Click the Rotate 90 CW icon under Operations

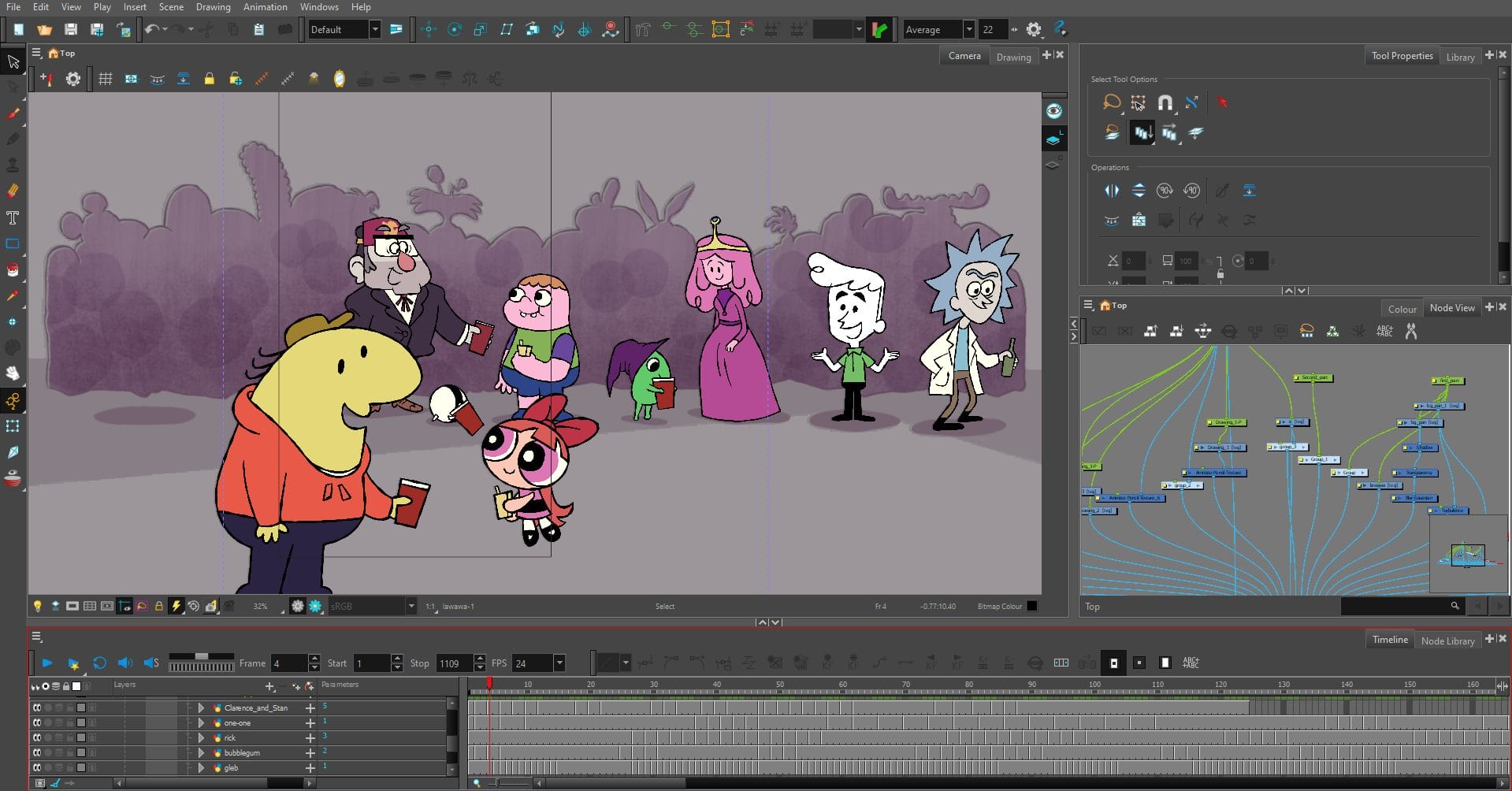1165,190
